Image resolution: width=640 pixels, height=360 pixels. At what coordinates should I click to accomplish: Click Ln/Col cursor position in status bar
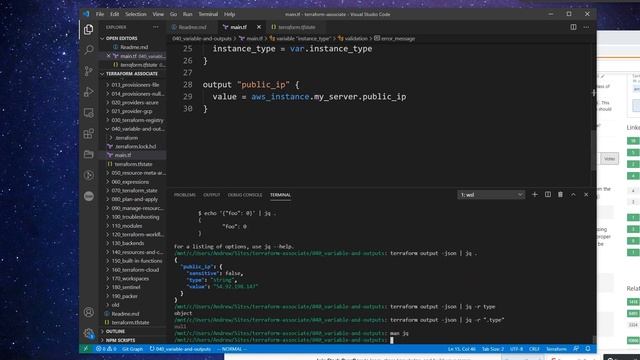(462, 349)
